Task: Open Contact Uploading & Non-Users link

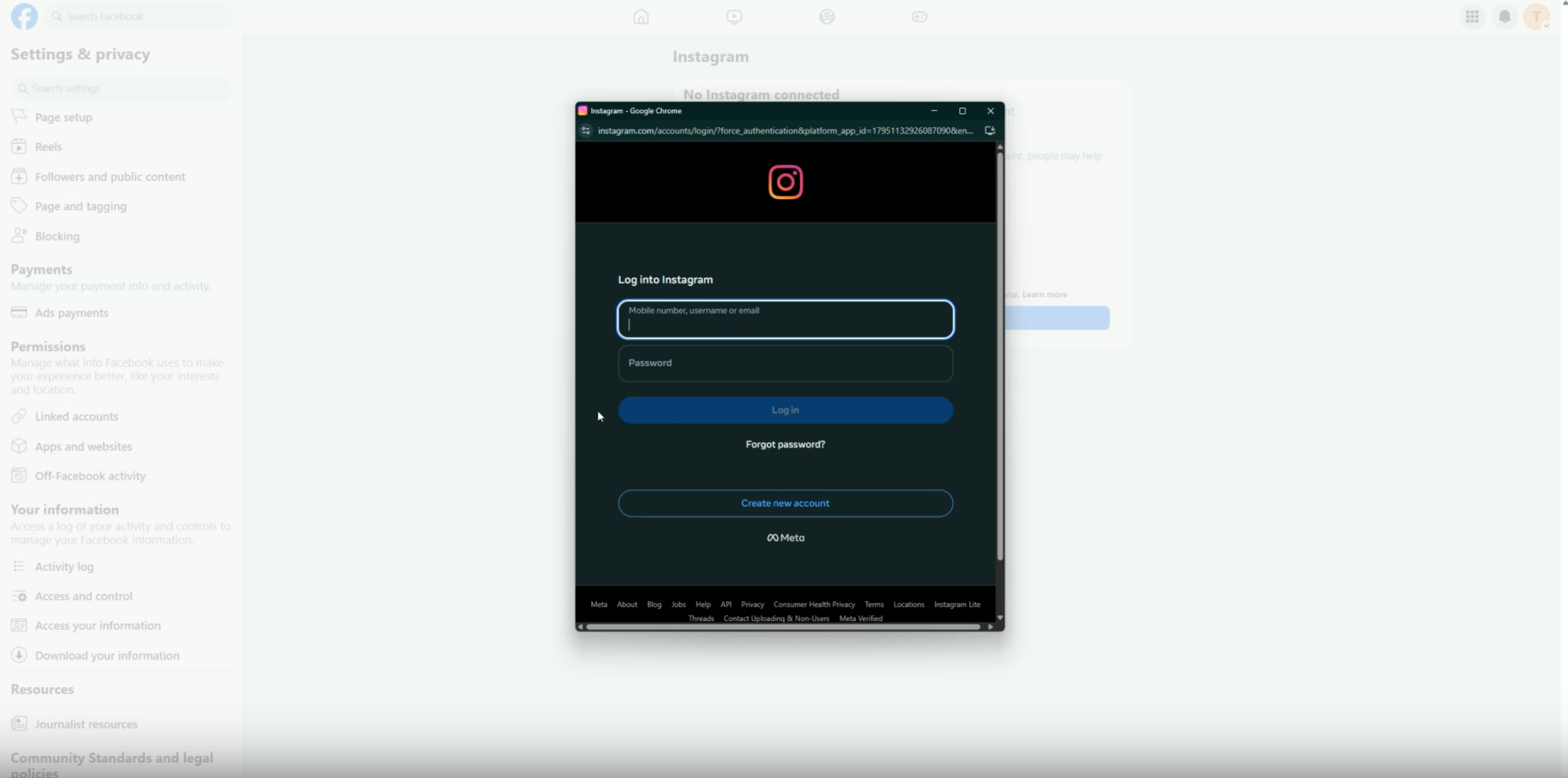Action: [x=776, y=619]
